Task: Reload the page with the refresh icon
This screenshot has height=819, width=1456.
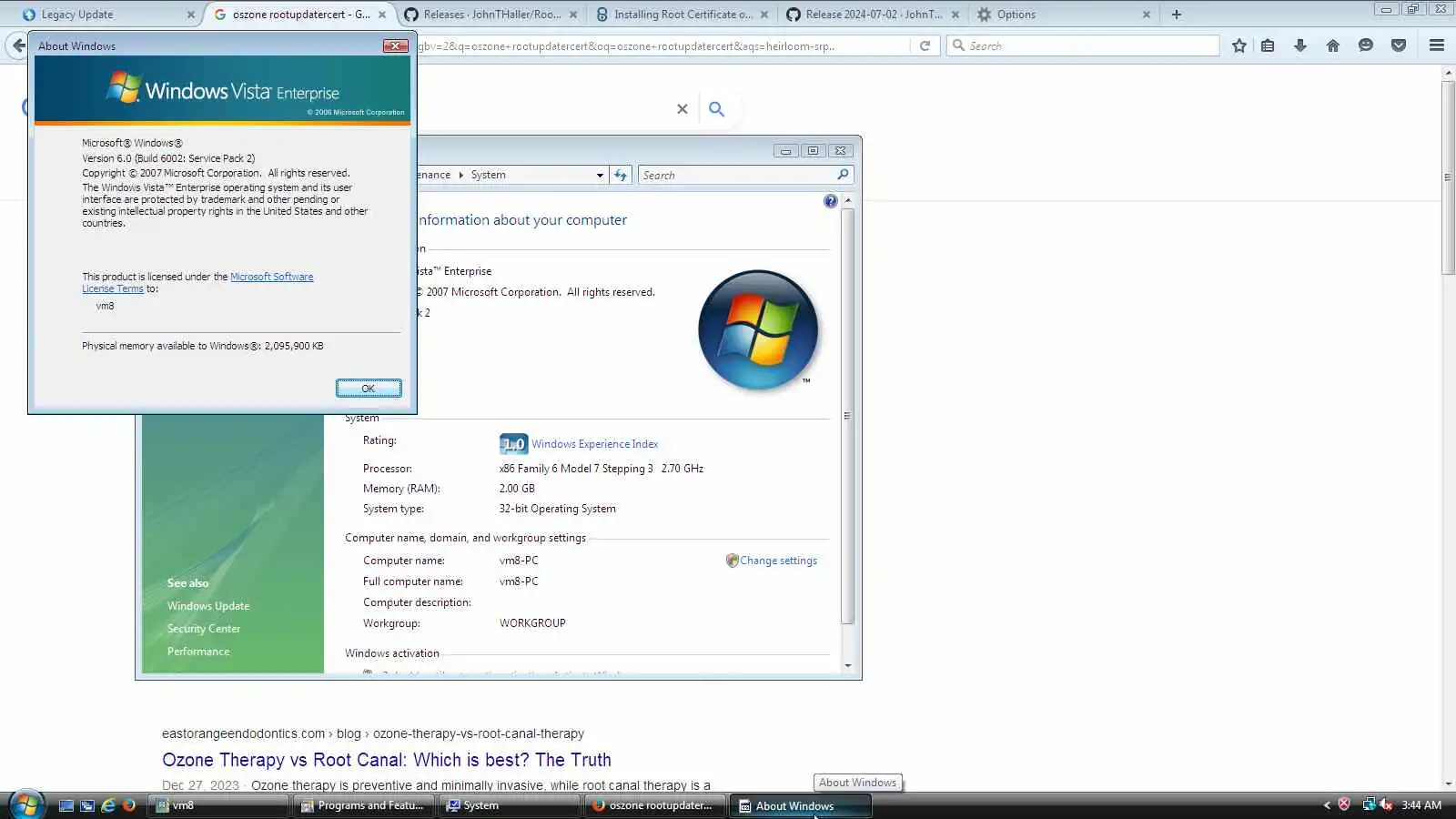Action: [925, 45]
